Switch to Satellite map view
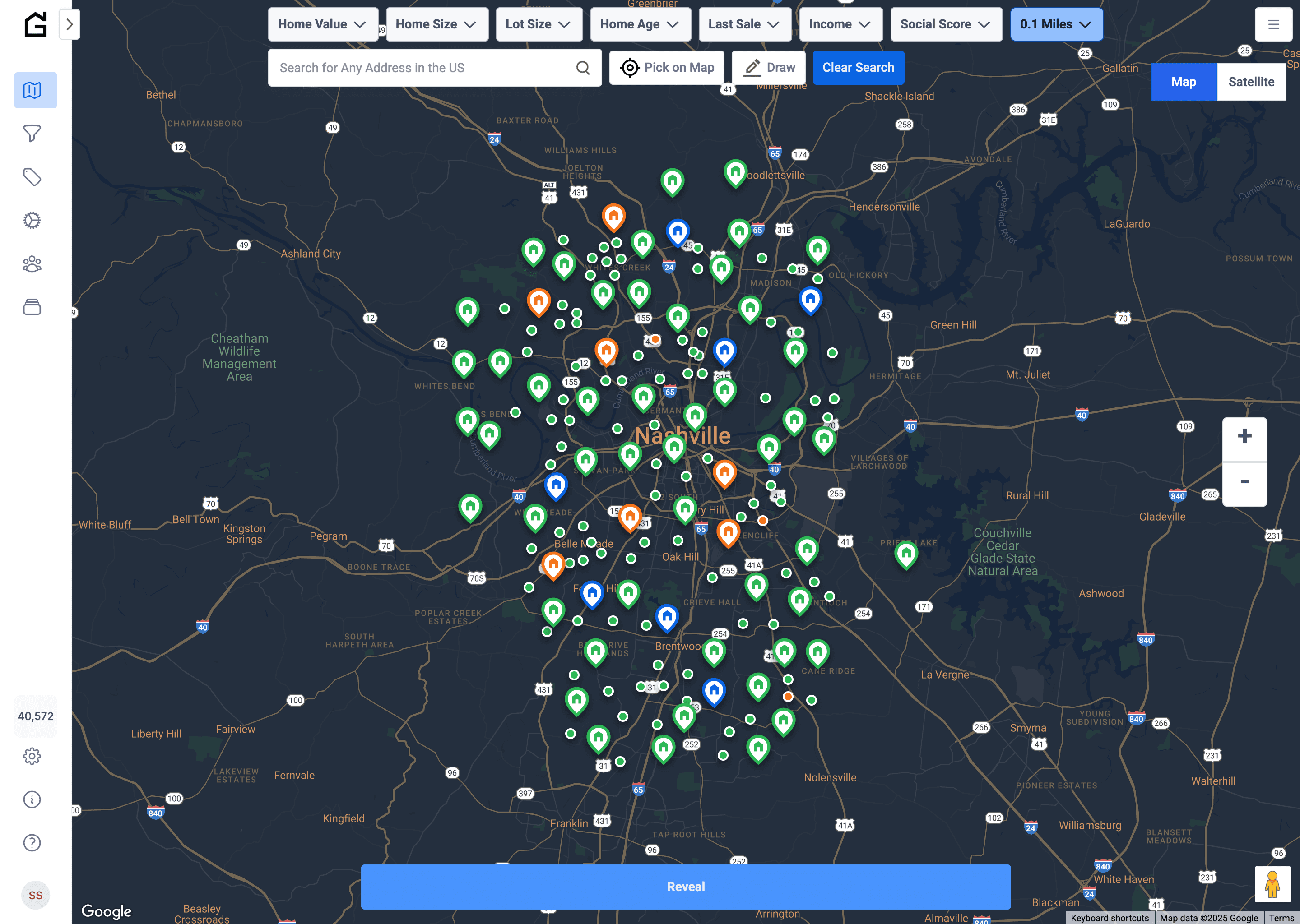 [1251, 82]
